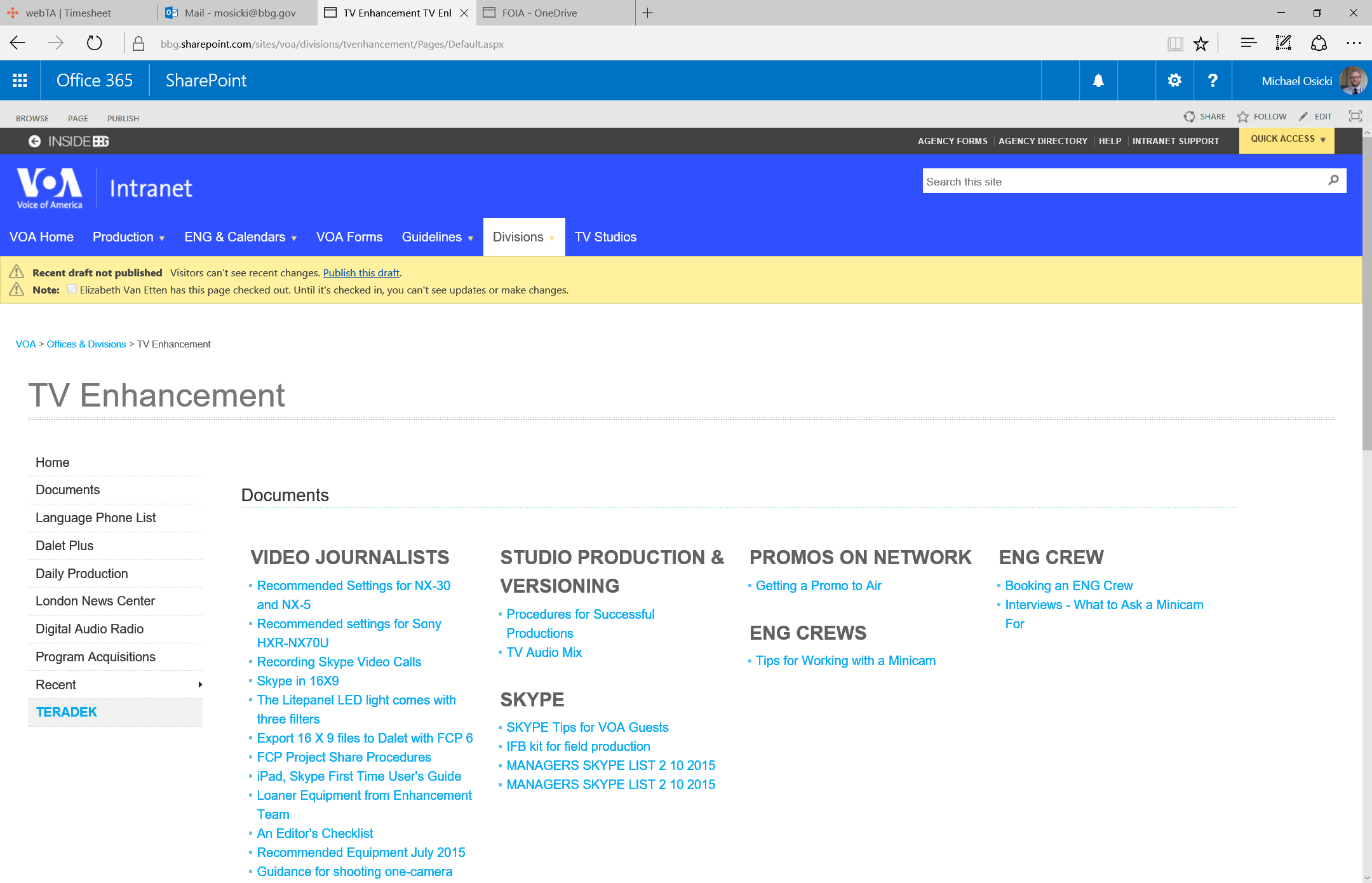
Task: Toggle focus on content icon
Action: [x=1355, y=116]
